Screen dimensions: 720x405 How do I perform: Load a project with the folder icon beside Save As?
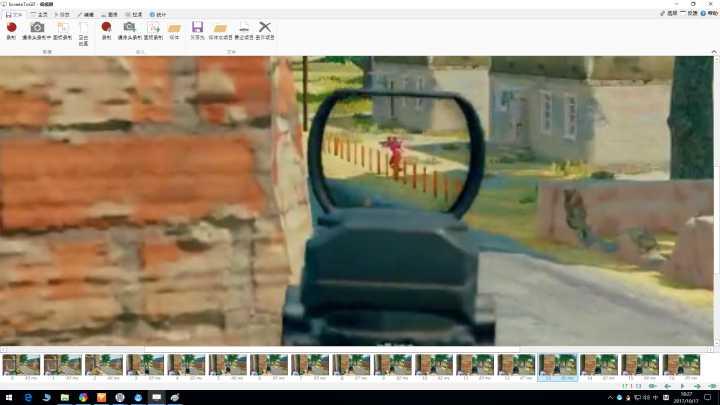tap(220, 30)
